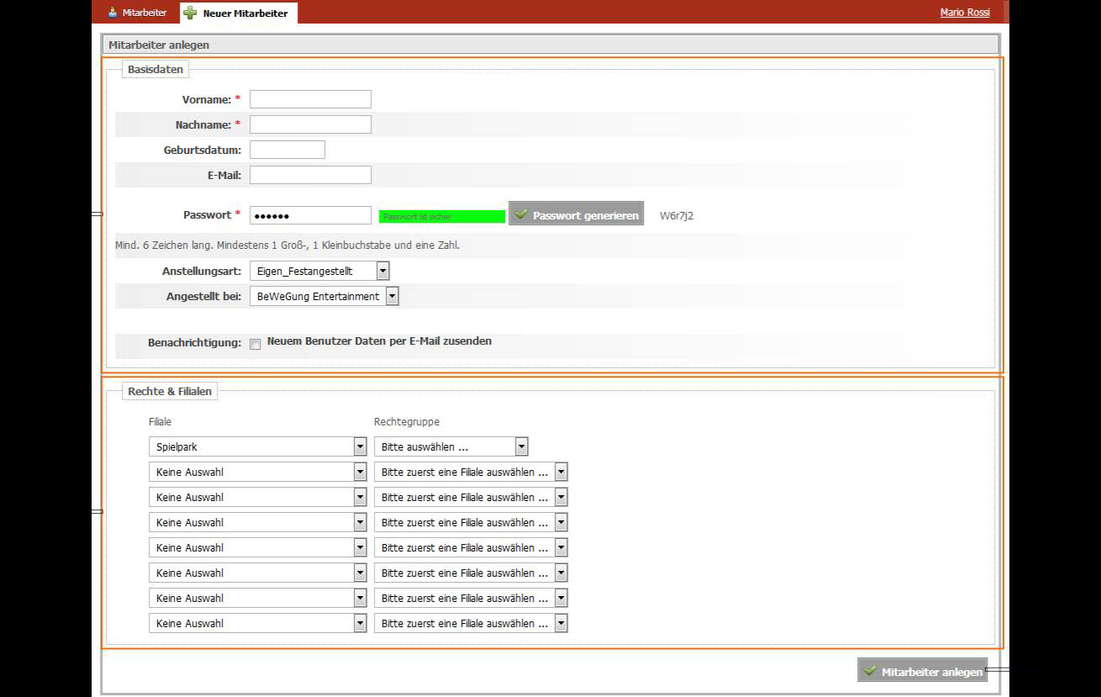Viewport: 1101px width, 697px height.
Task: Open the Mitarbeiter tab
Action: (x=137, y=13)
